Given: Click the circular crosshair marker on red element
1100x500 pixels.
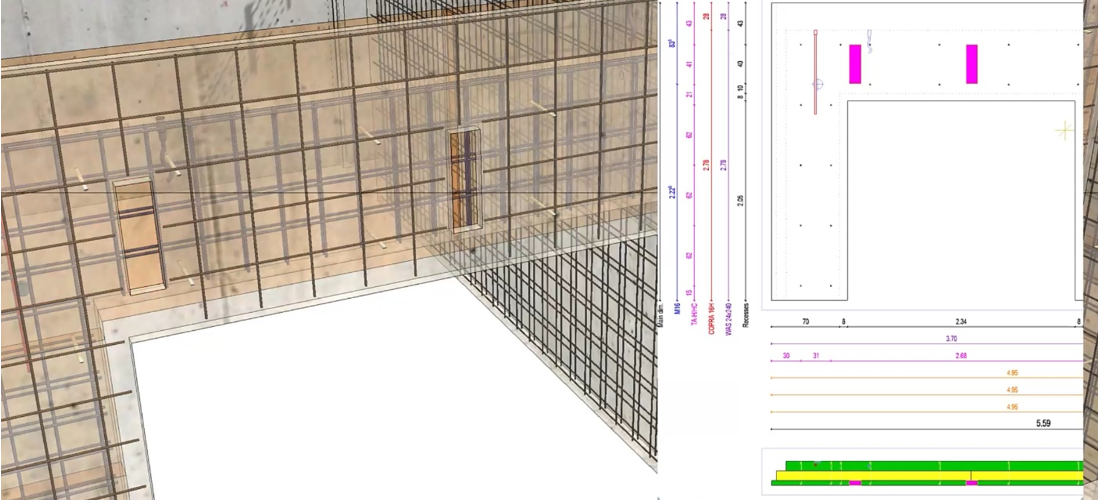Looking at the screenshot, I should [x=818, y=85].
